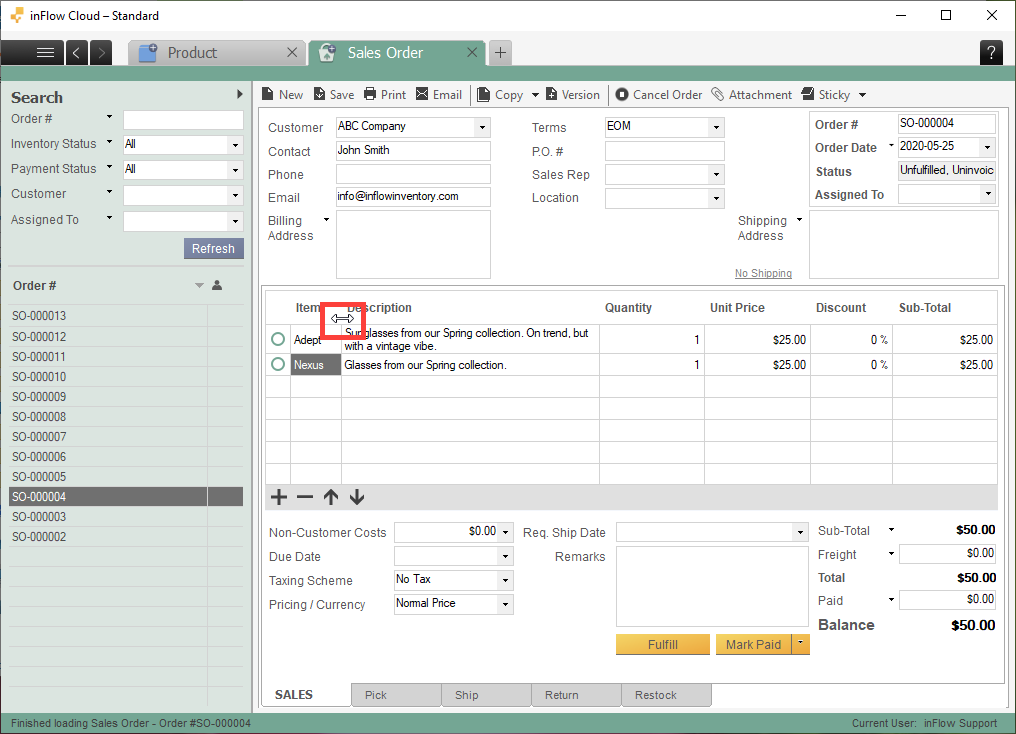This screenshot has width=1016, height=734.
Task: Open the Order Date picker
Action: [x=987, y=147]
